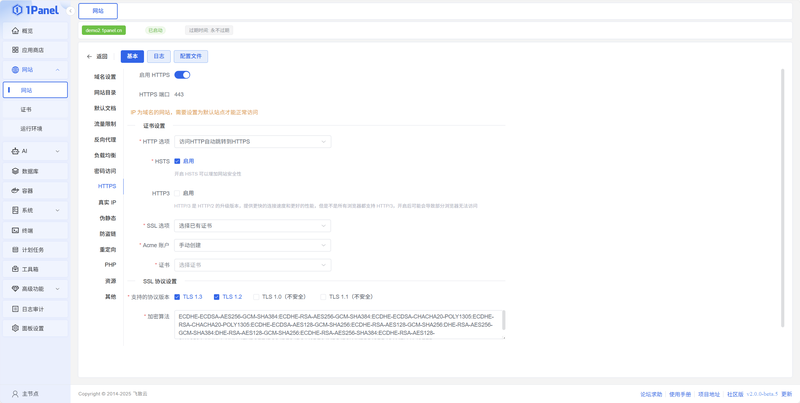The width and height of the screenshot is (800, 403).
Task: Open the 应用商店 app store icon
Action: [15, 50]
